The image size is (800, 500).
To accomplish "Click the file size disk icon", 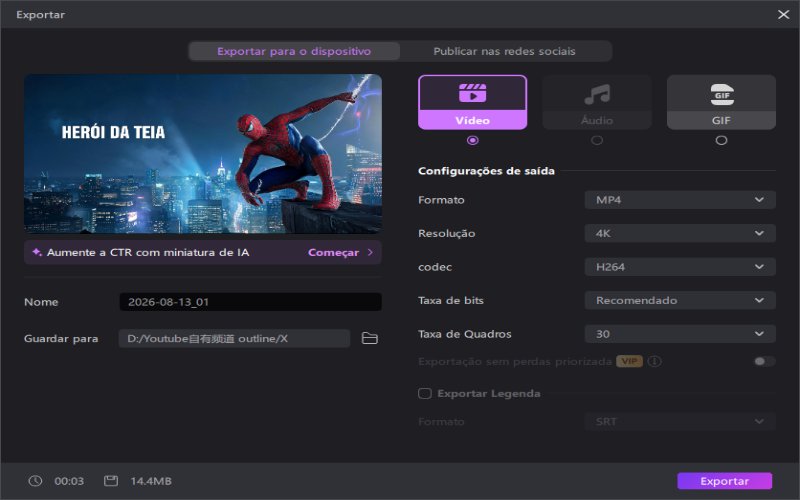I will 111,481.
